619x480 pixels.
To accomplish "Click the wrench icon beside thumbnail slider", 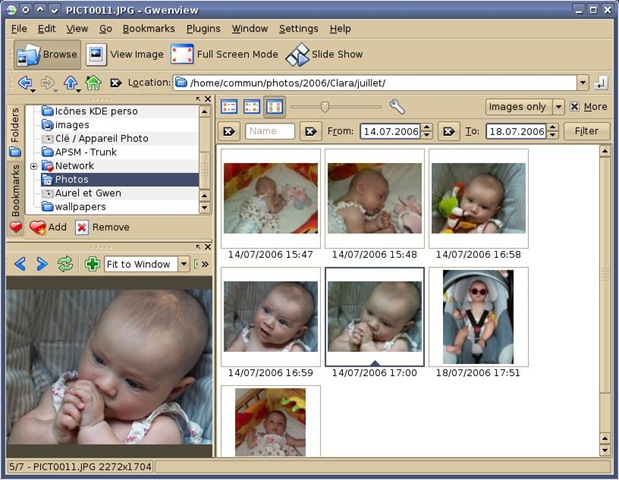I will tap(397, 107).
